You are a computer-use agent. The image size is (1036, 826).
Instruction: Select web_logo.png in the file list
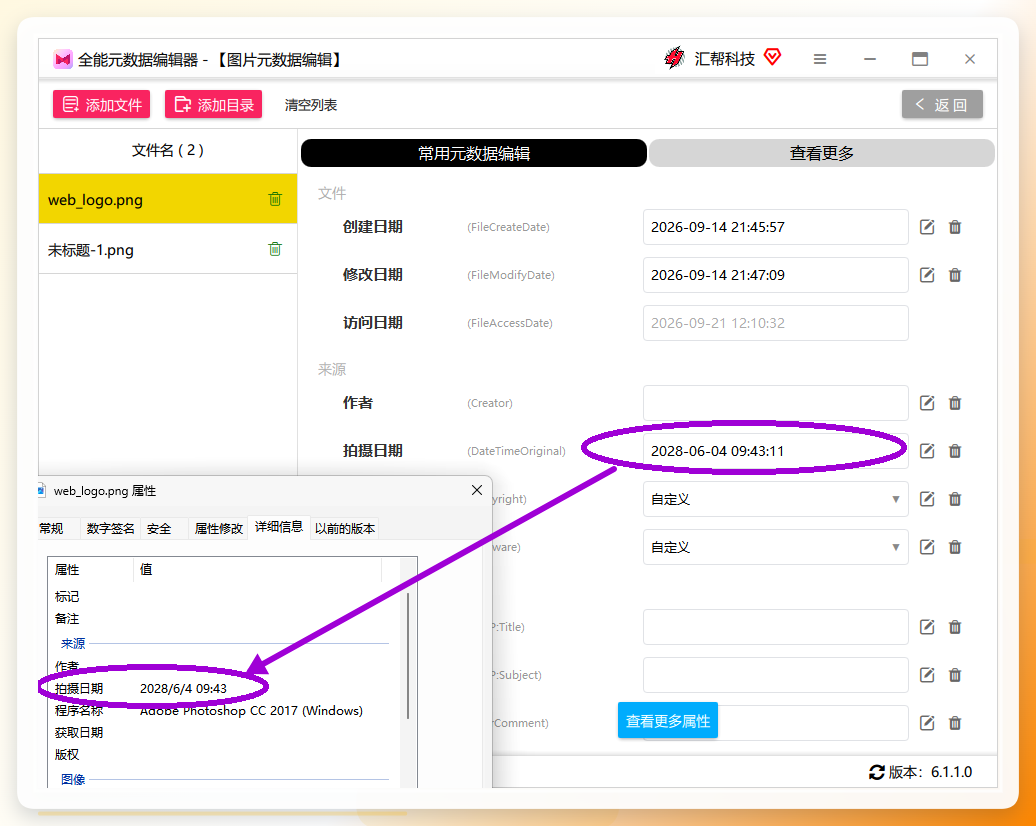tap(168, 200)
